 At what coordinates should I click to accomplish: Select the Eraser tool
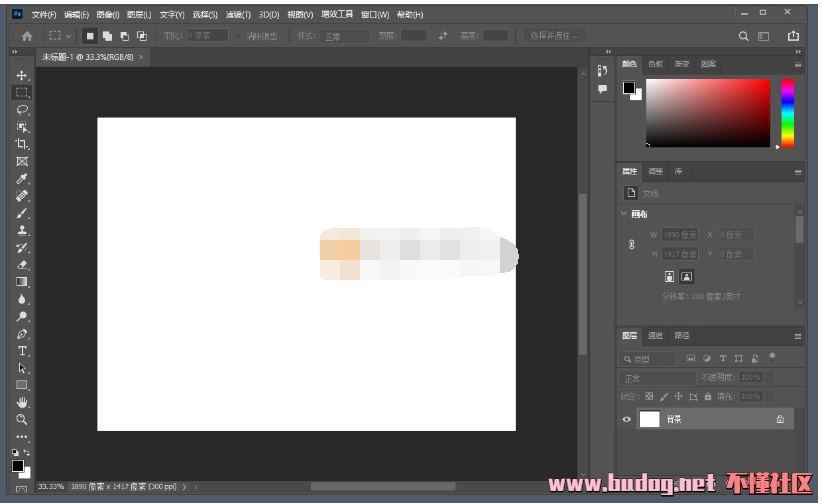21,264
